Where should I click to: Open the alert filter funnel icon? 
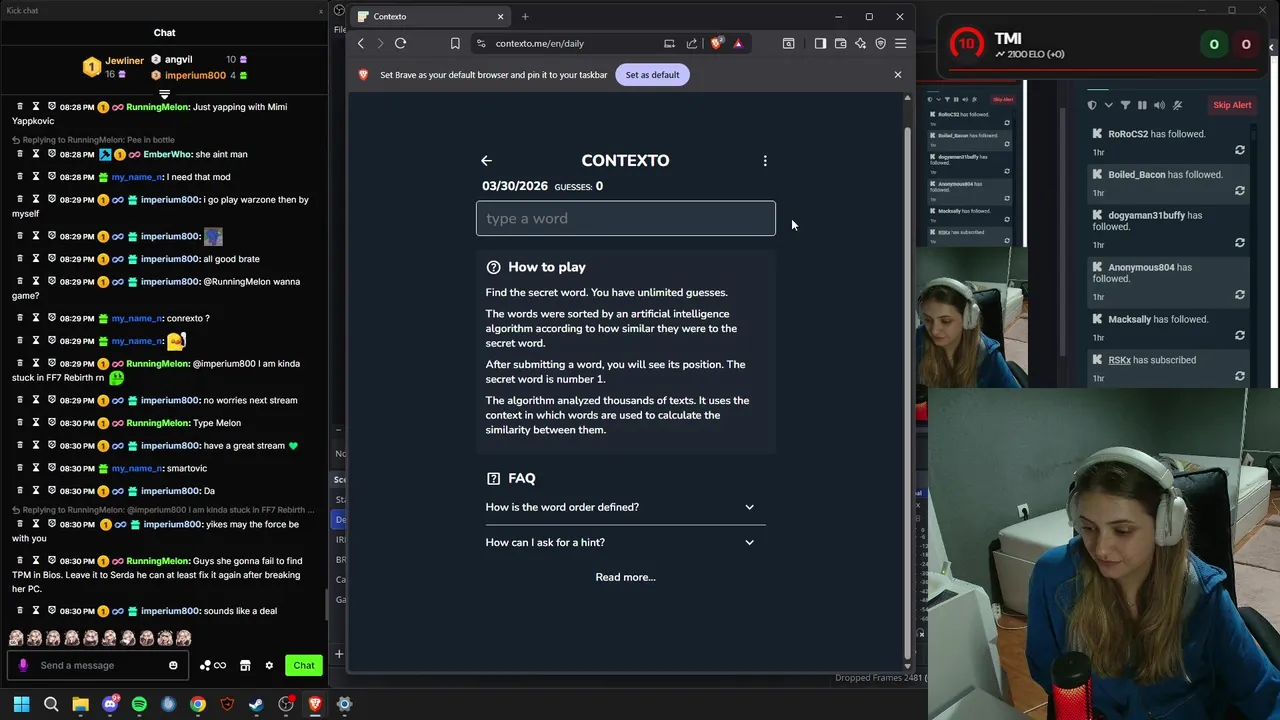(x=1125, y=105)
